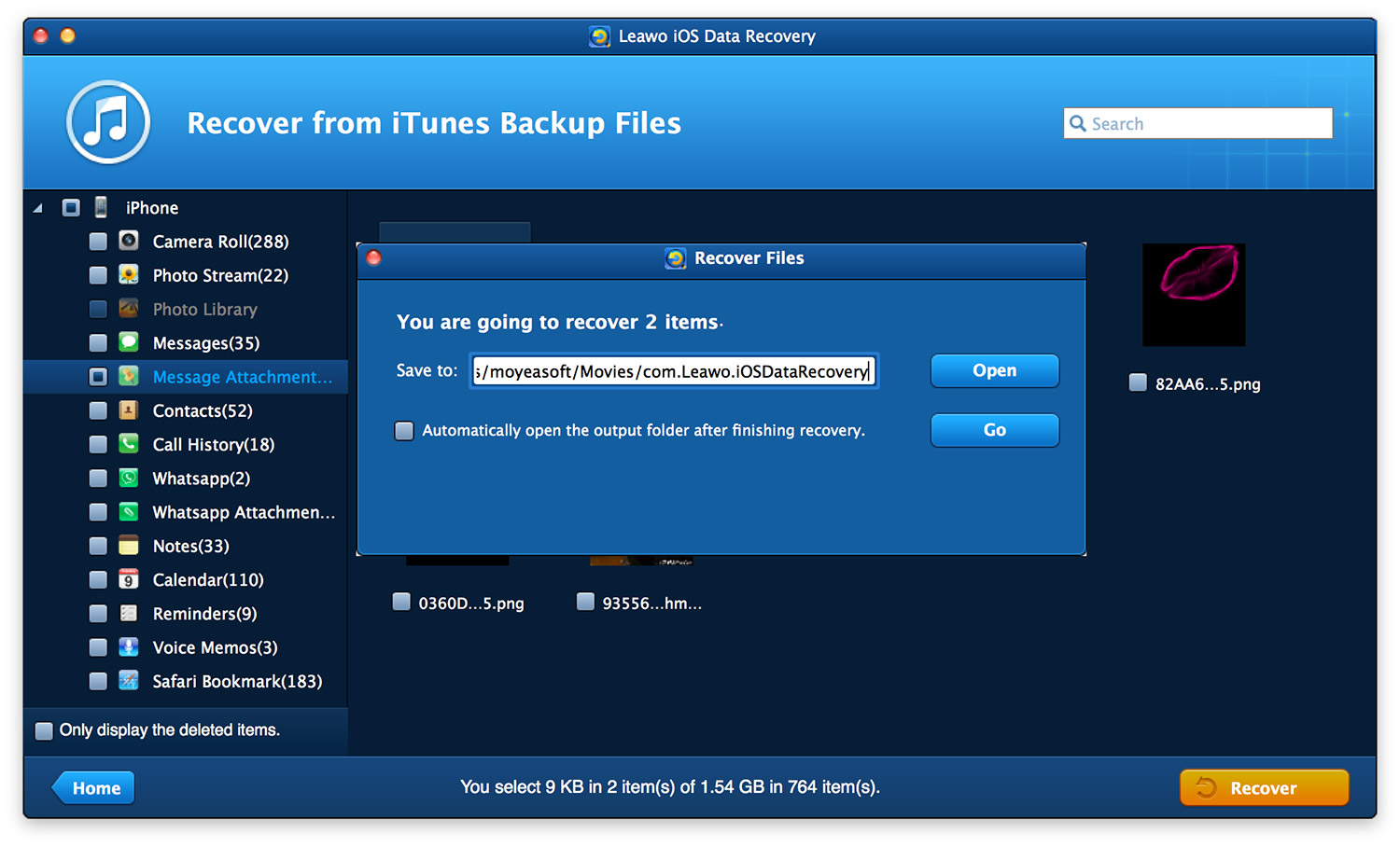Viewport: 1400px width, 847px height.
Task: Select Calendar(110) category label
Action: 208,580
